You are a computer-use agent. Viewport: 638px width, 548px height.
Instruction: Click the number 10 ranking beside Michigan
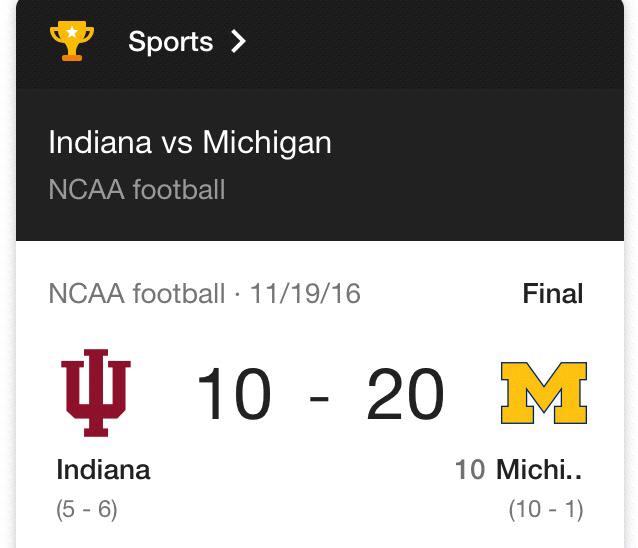click(470, 470)
